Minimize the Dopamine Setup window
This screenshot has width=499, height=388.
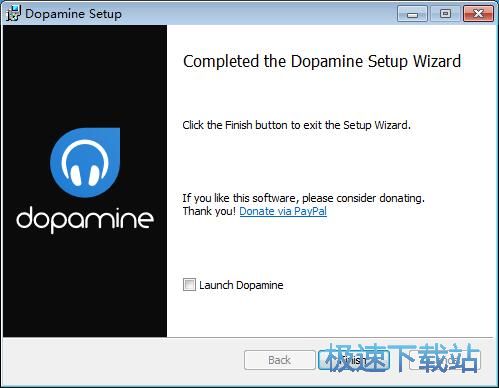(412, 14)
